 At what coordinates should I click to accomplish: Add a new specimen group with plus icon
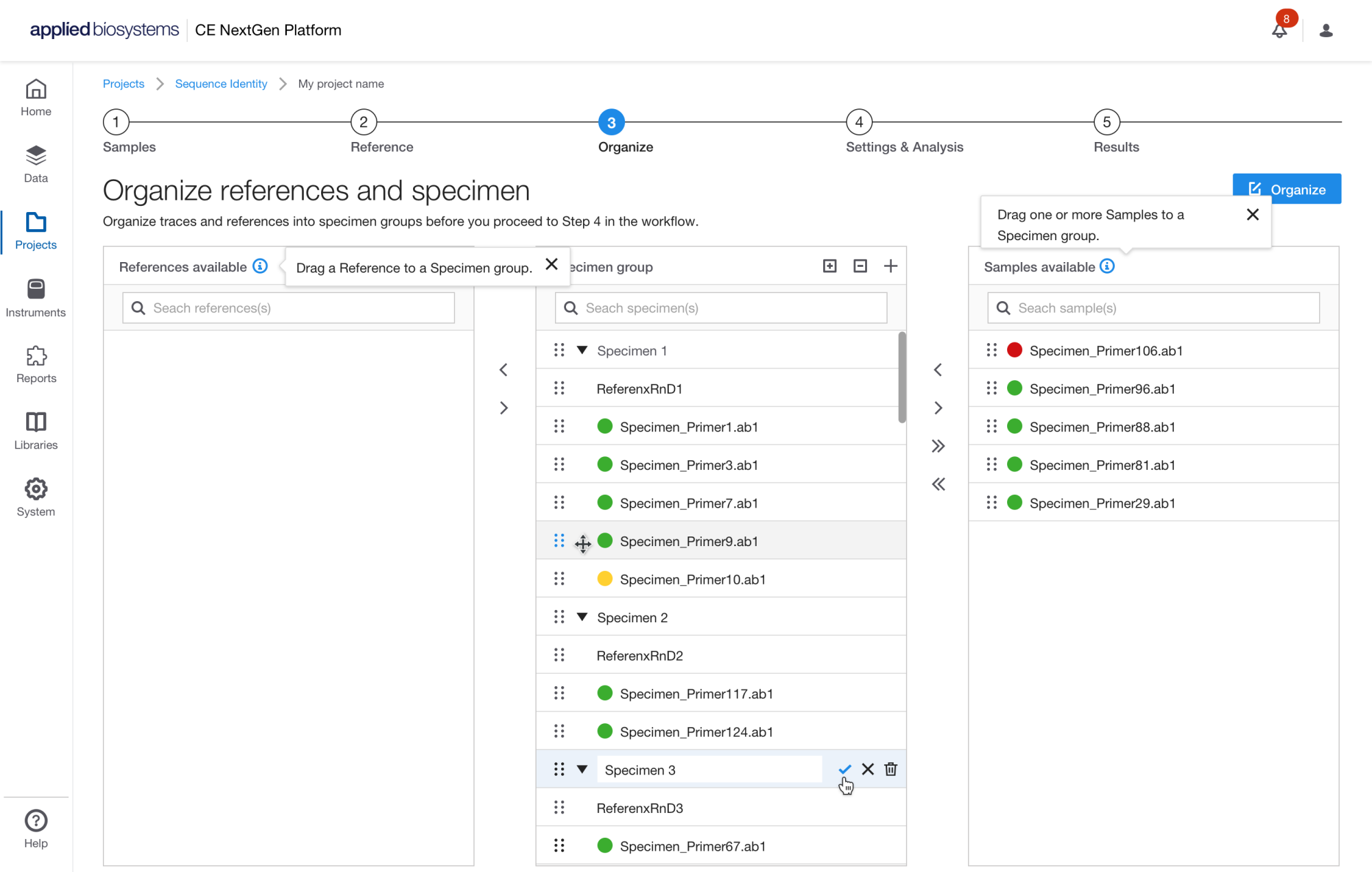890,266
